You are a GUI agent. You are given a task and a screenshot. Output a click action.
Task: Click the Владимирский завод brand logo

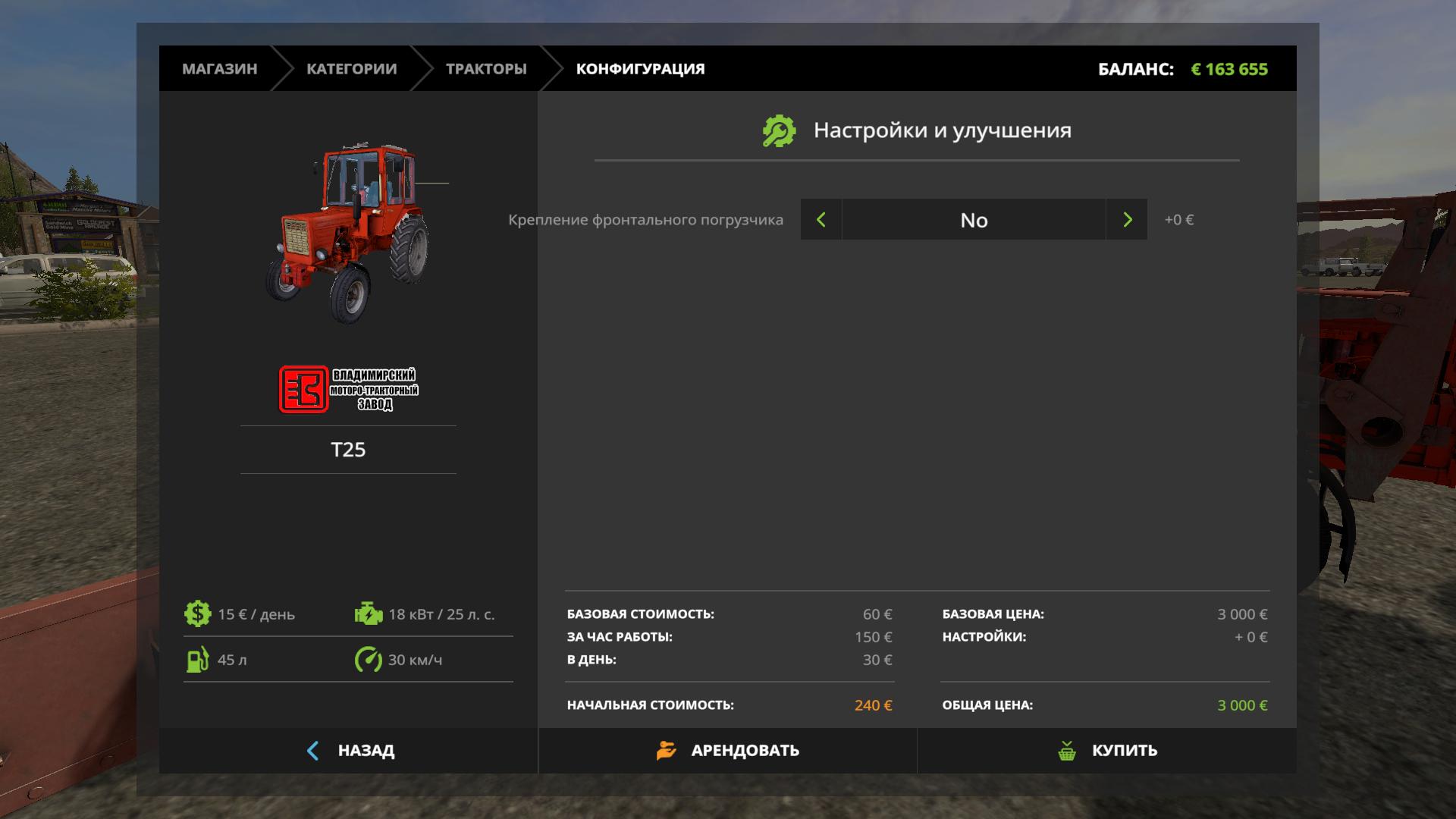(x=349, y=389)
